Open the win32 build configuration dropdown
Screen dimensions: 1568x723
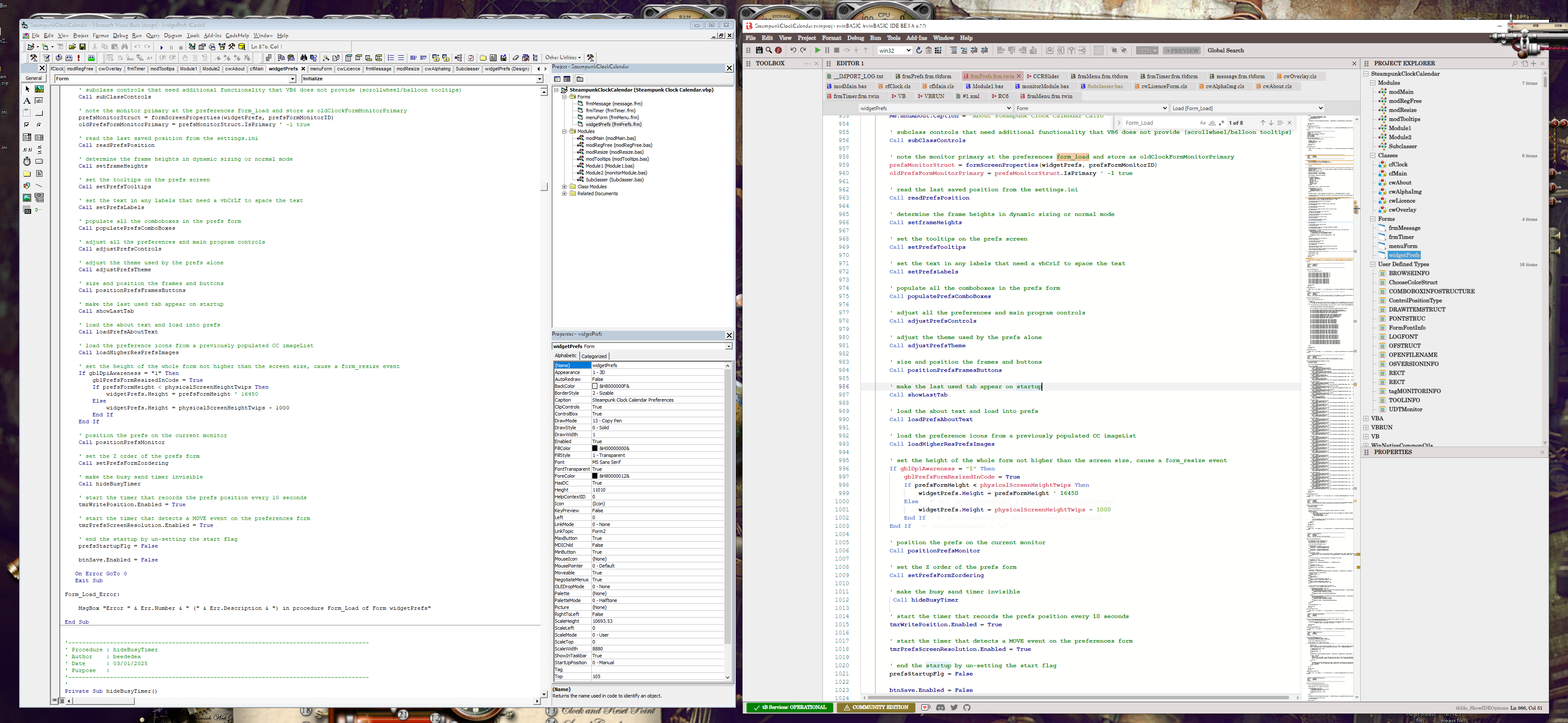894,51
